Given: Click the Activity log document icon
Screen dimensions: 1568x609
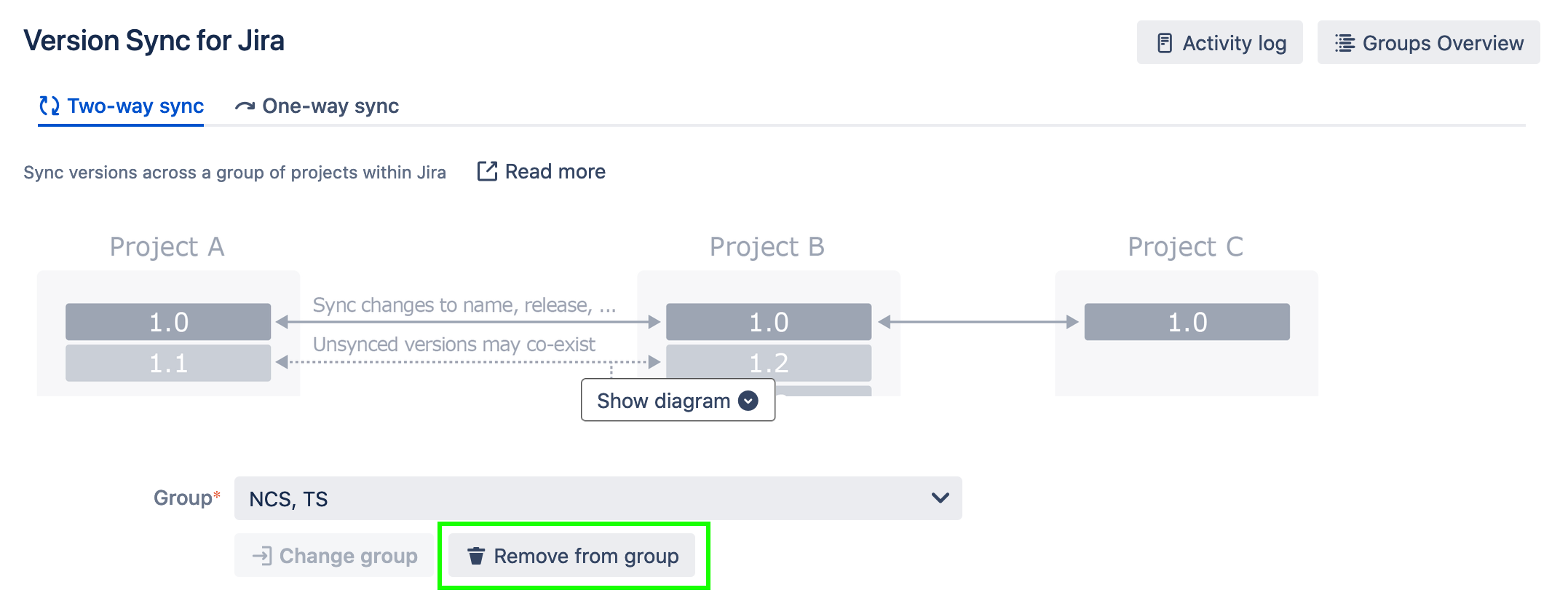Looking at the screenshot, I should pos(1166,43).
